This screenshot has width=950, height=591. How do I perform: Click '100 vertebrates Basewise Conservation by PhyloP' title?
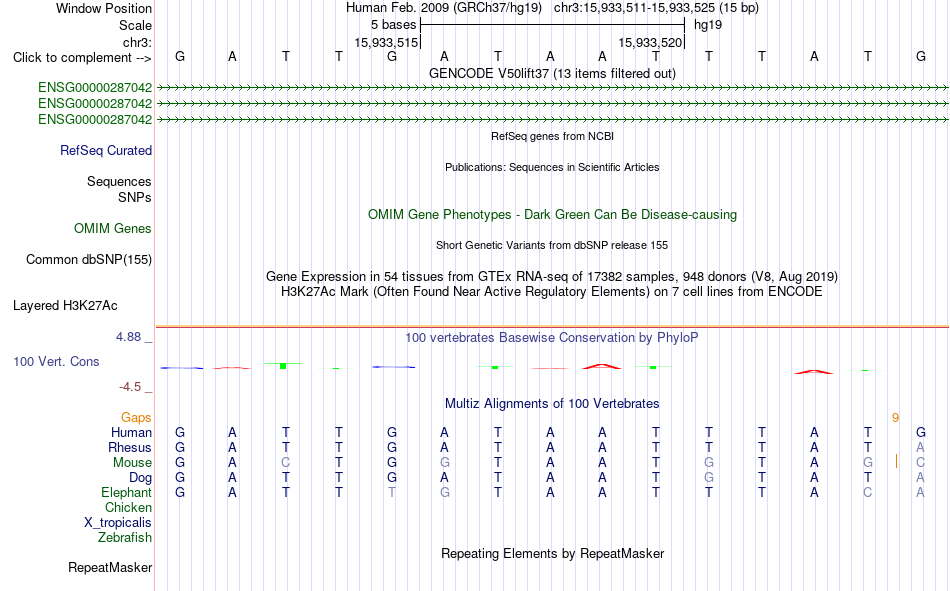click(x=552, y=338)
